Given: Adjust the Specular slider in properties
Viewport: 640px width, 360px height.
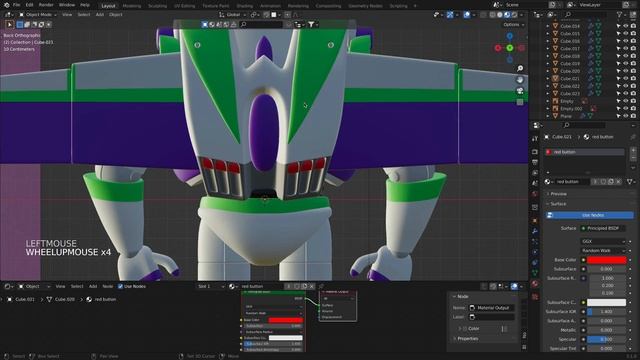Looking at the screenshot, I should 606,339.
